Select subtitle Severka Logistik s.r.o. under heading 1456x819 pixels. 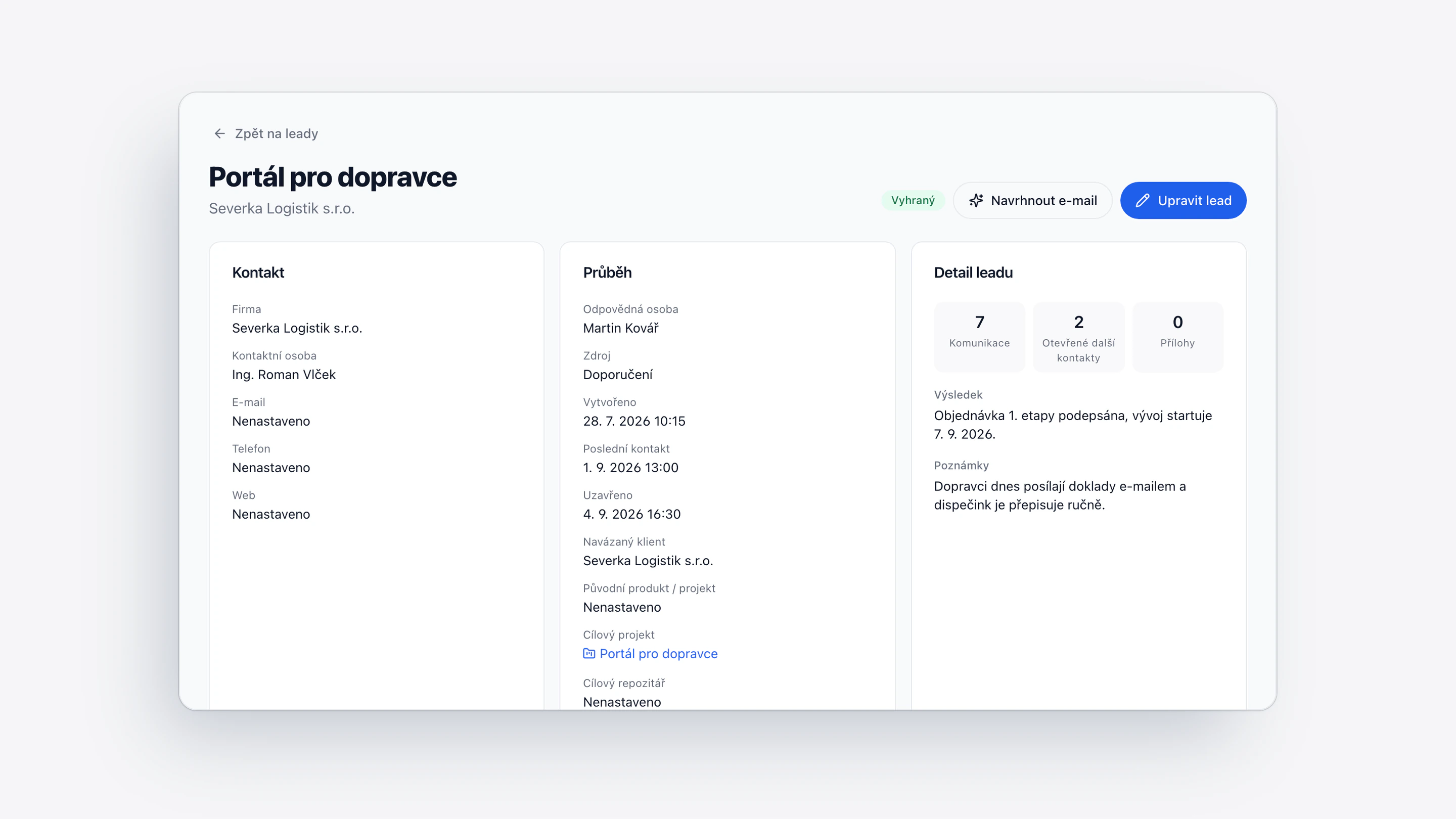pos(282,209)
